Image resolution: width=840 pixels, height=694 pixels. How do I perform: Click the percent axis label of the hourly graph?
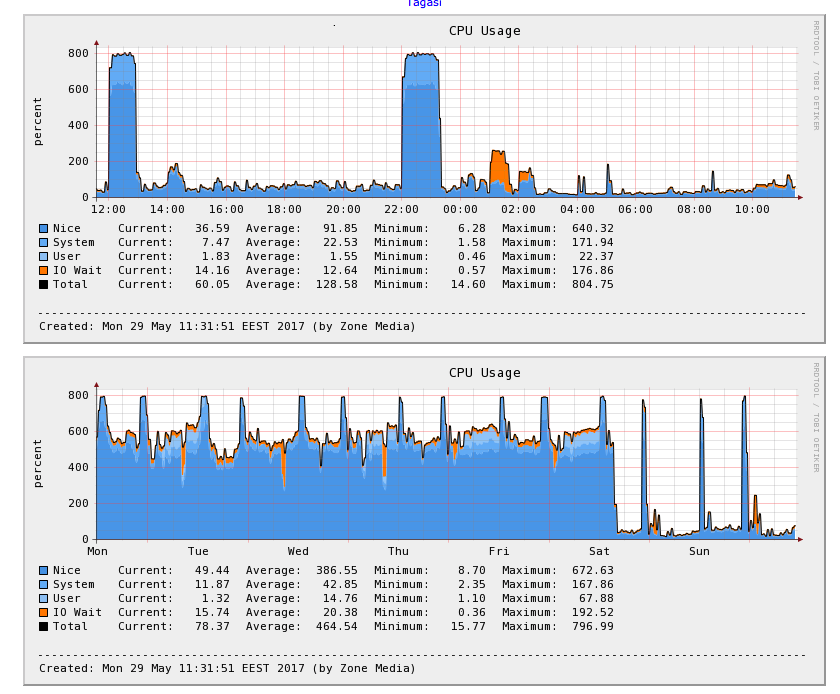pos(38,122)
